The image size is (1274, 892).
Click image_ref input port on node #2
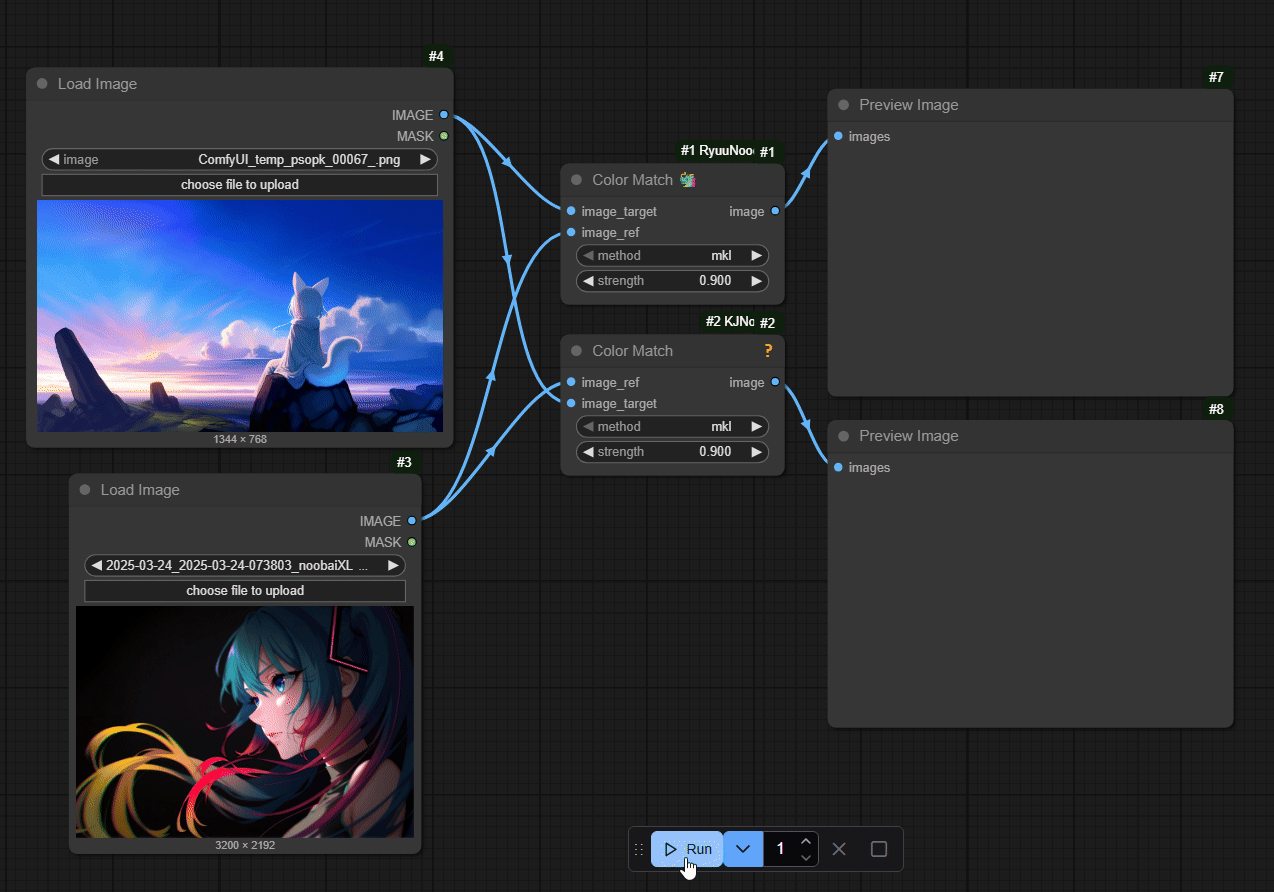[x=570, y=382]
